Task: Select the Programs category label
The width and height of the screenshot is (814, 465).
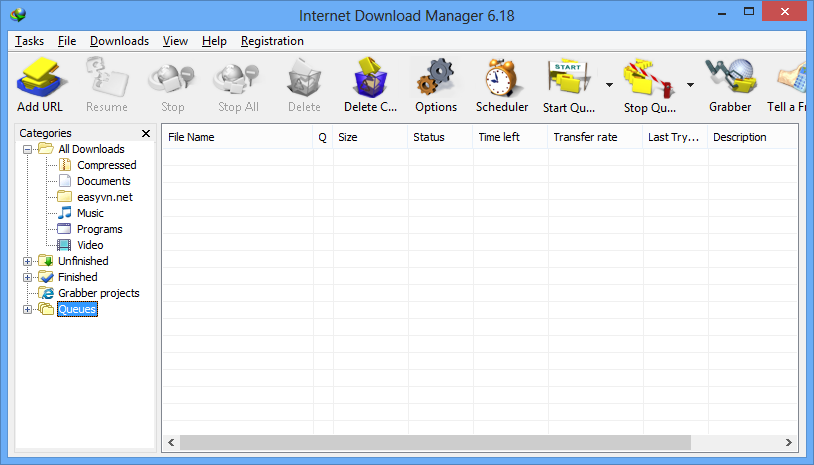Action: click(x=100, y=229)
